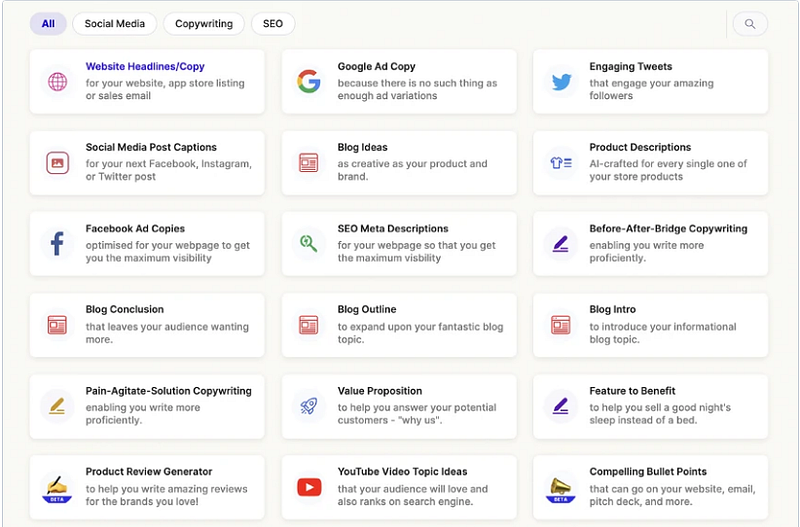This screenshot has height=527, width=800.
Task: Open the Blog Outline template
Action: 399,325
